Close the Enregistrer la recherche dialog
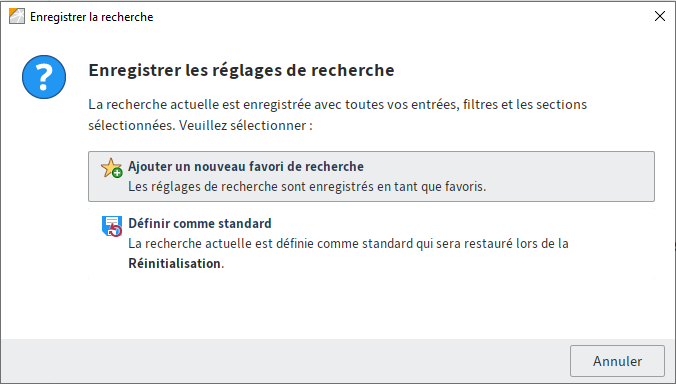The image size is (676, 384). (x=660, y=16)
